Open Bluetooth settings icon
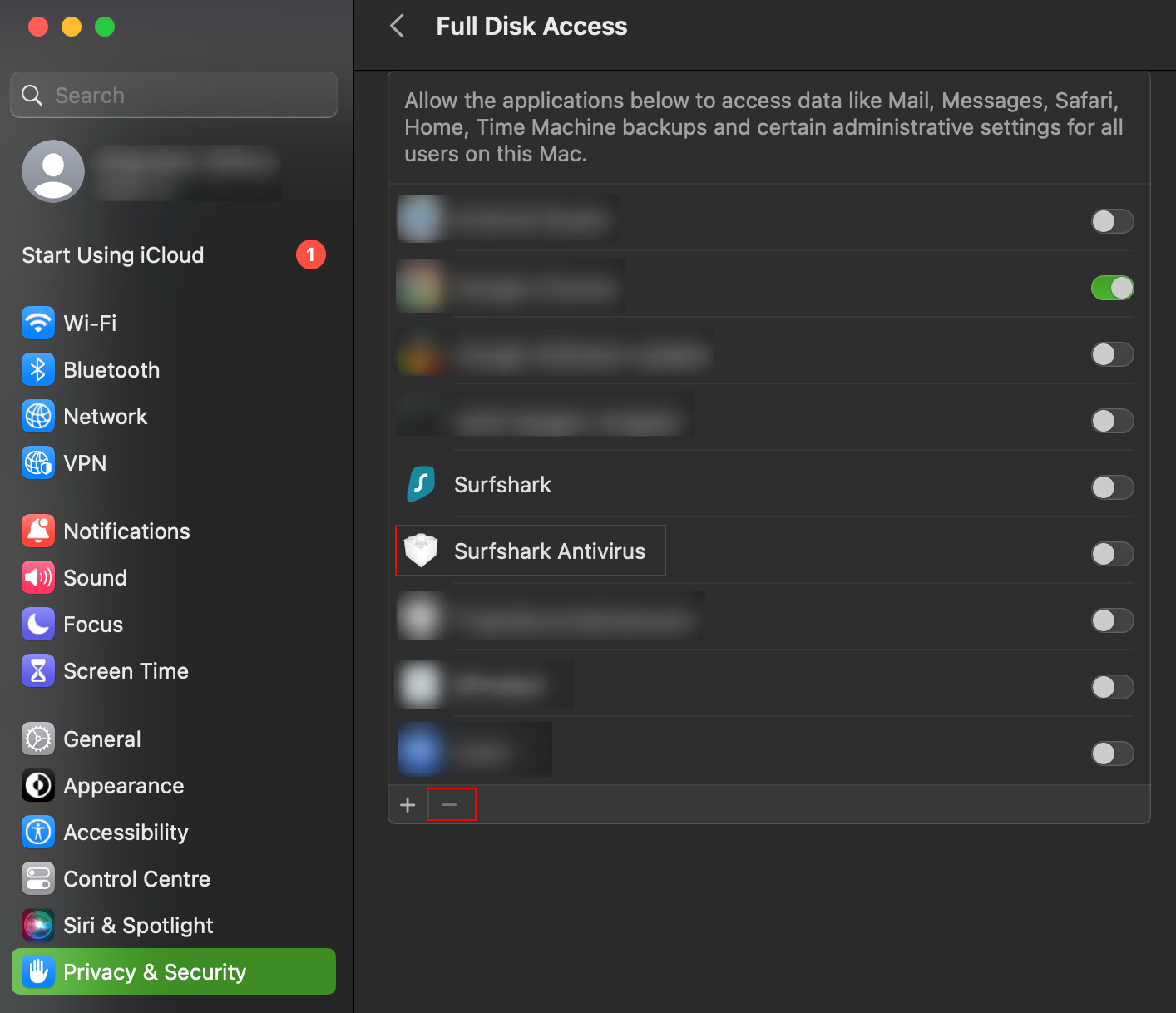1176x1013 pixels. tap(38, 369)
